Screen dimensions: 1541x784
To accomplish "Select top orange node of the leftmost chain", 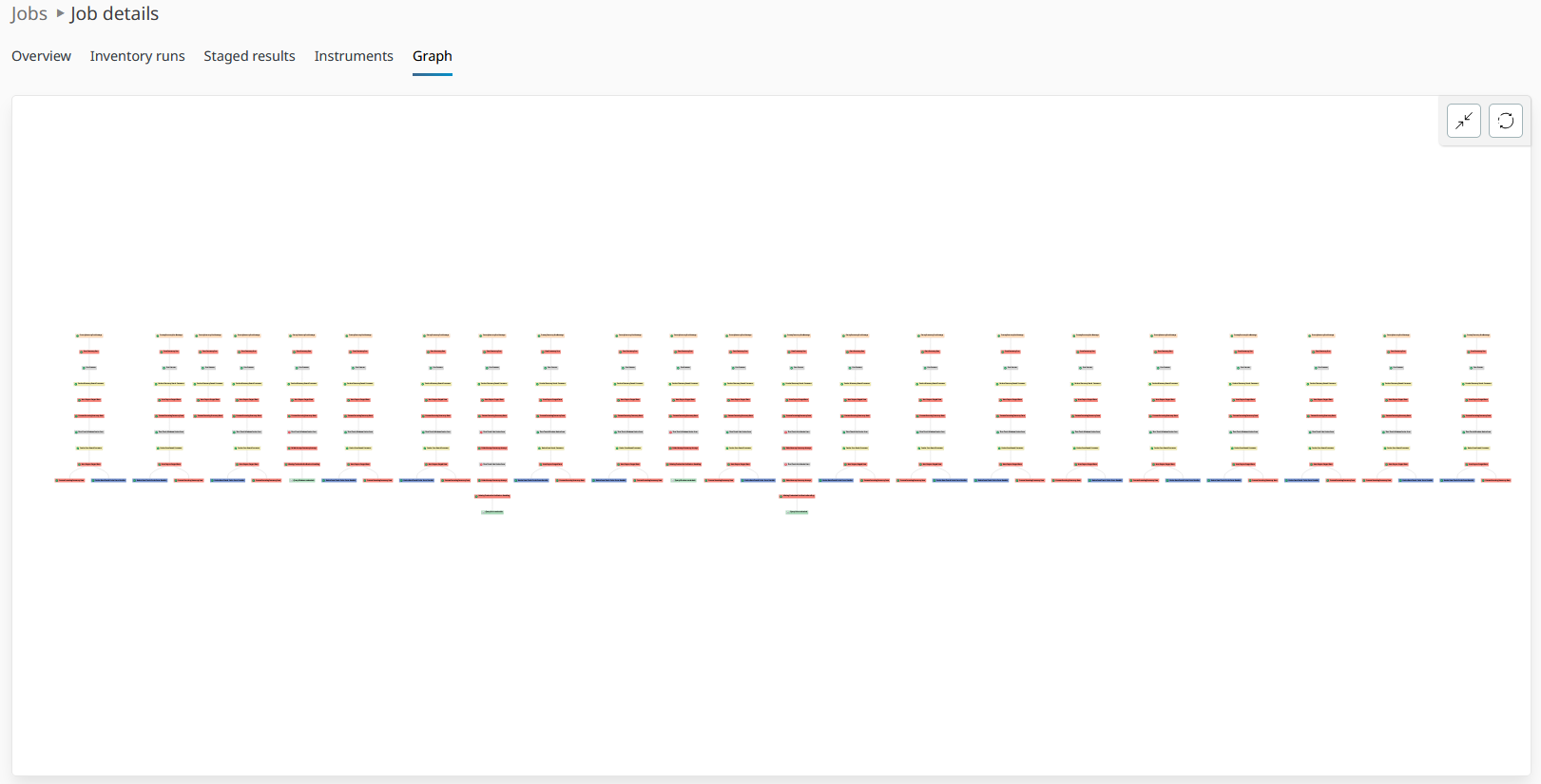I will coord(89,335).
